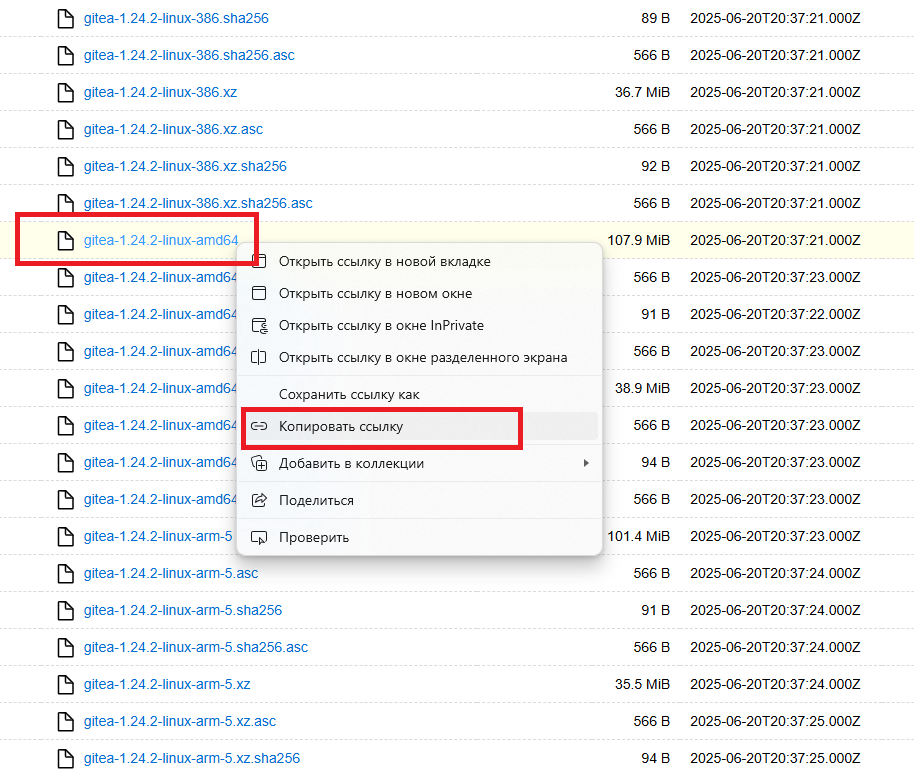Click the file icon beside gitea-1.24.2-linux-arm-5.asc
Viewport: 914px width, 776px height.
click(x=66, y=574)
